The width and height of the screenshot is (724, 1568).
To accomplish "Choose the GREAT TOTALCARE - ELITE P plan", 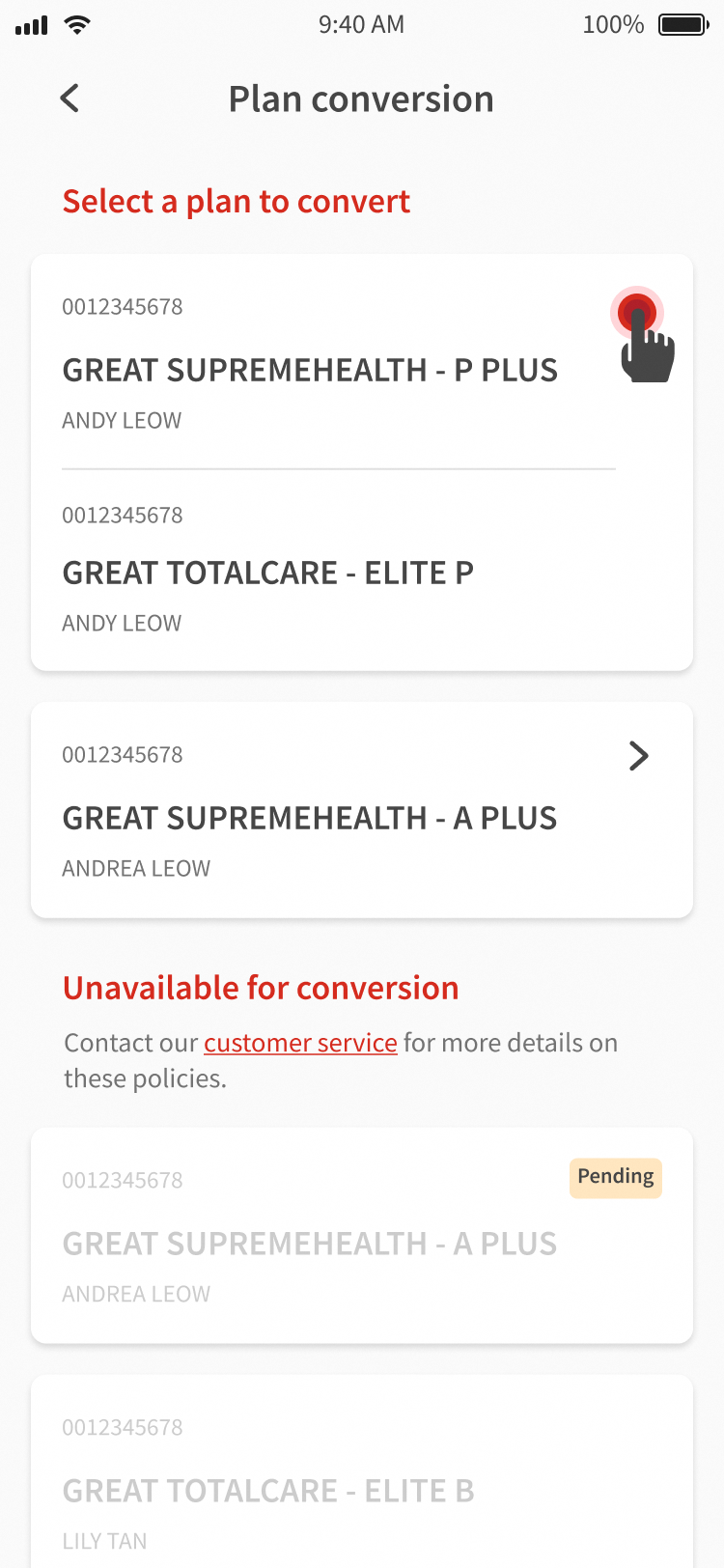I will pyautogui.click(x=268, y=573).
